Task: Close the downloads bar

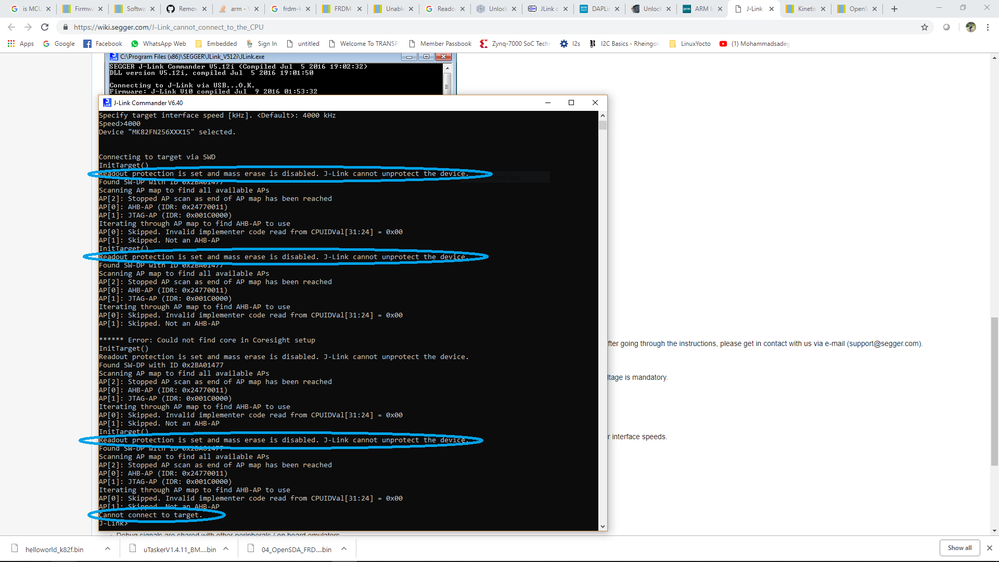Action: point(989,548)
